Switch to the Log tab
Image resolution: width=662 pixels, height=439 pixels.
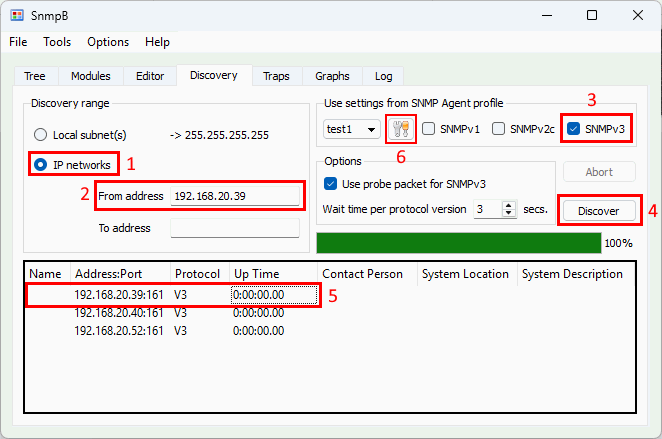tap(383, 76)
